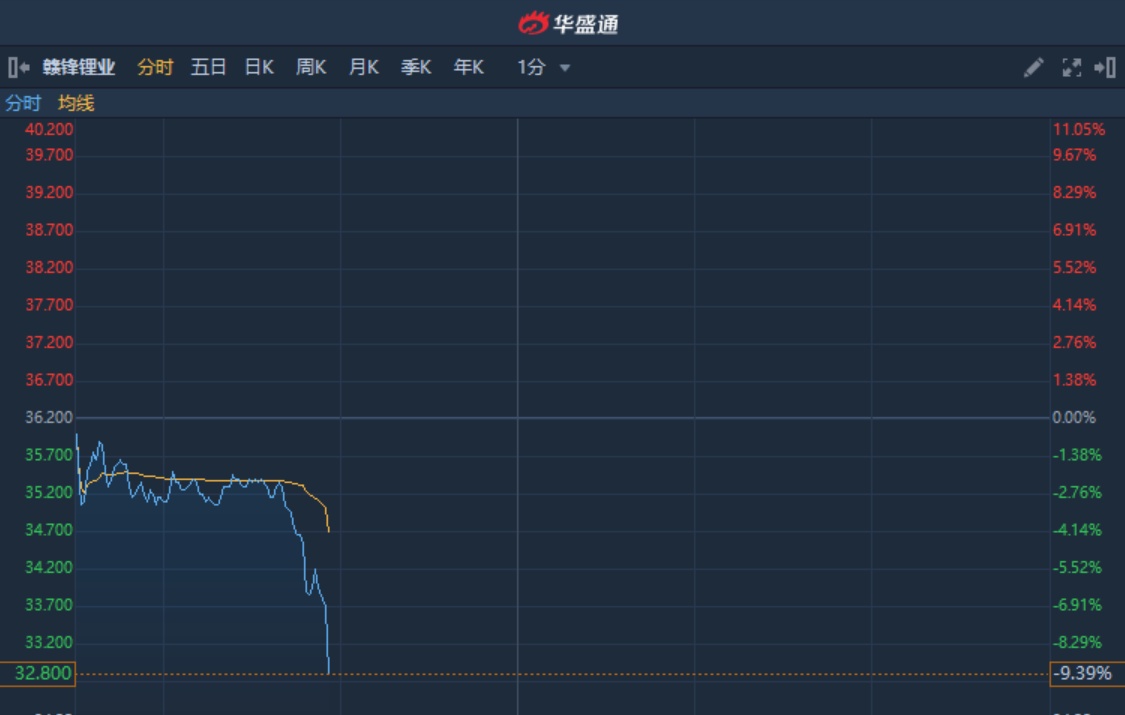1125x715 pixels.
Task: Click the 34.200 price axis label
Action: coord(49,567)
